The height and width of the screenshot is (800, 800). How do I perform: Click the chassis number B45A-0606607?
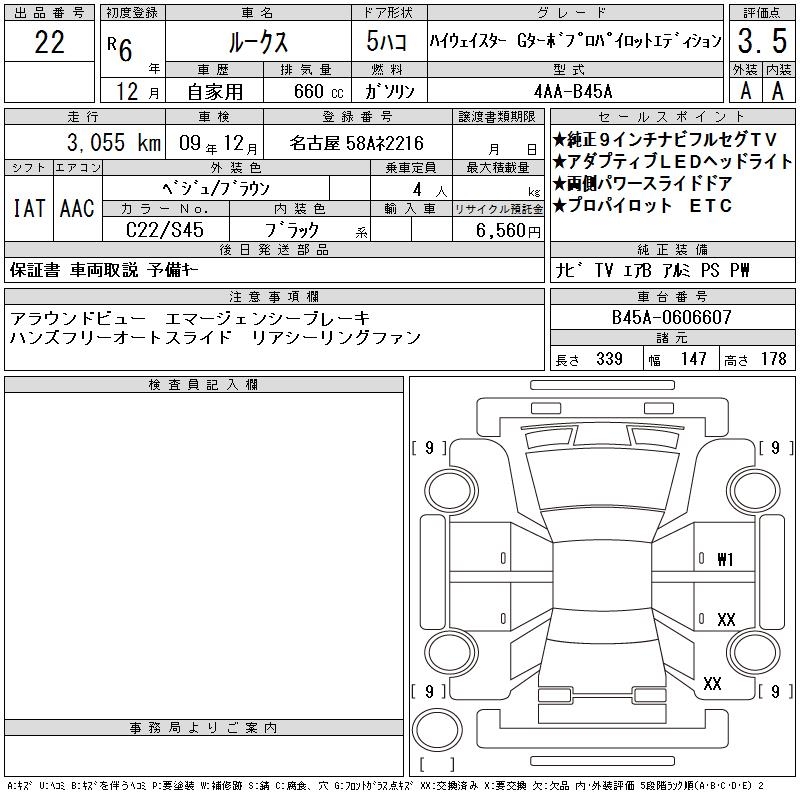[672, 317]
